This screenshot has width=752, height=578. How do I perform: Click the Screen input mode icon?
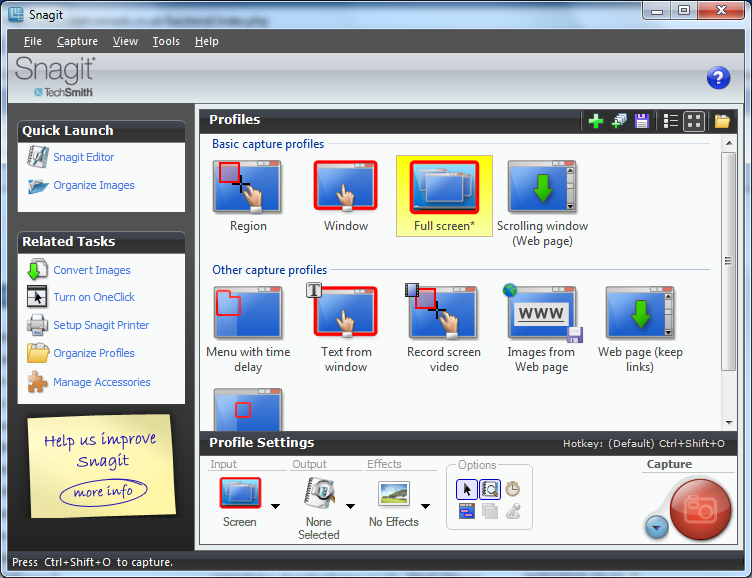pyautogui.click(x=240, y=493)
